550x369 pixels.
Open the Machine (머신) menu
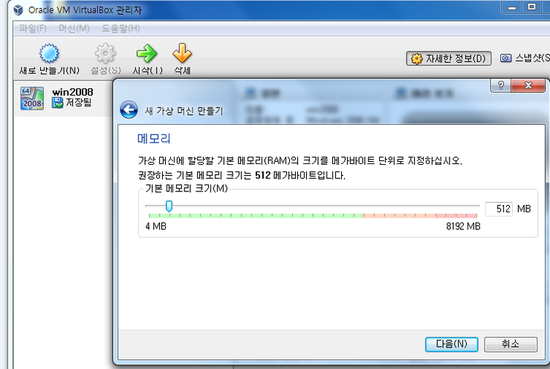pos(74,28)
